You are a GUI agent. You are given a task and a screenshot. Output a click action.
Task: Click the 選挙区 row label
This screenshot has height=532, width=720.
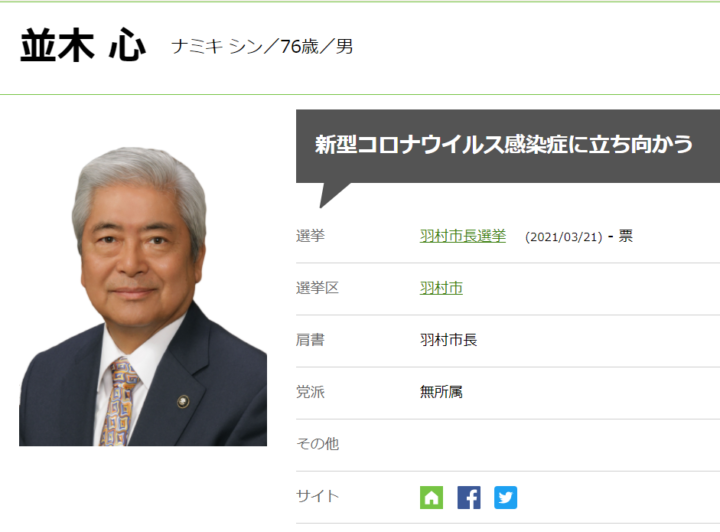[317, 288]
